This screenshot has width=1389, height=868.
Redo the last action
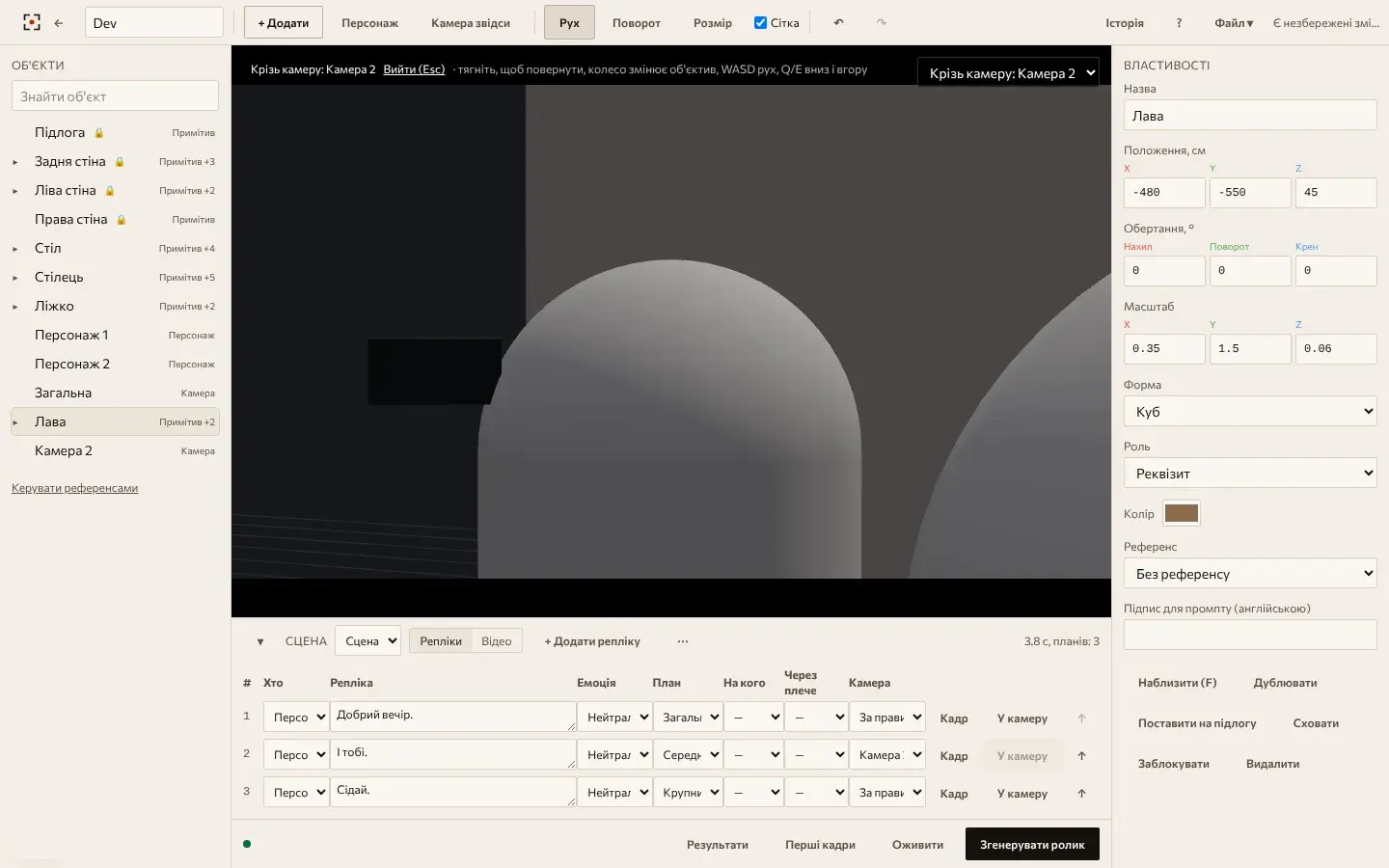coord(881,22)
